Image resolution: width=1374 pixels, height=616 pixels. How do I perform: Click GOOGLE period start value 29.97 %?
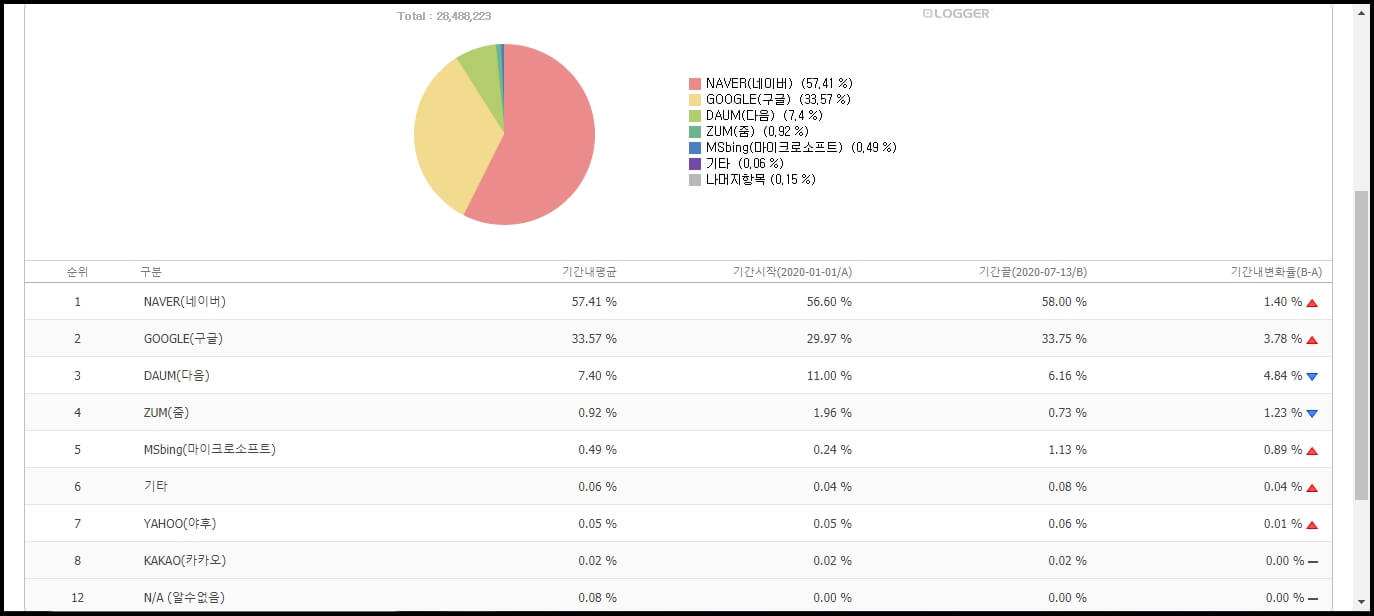point(829,339)
